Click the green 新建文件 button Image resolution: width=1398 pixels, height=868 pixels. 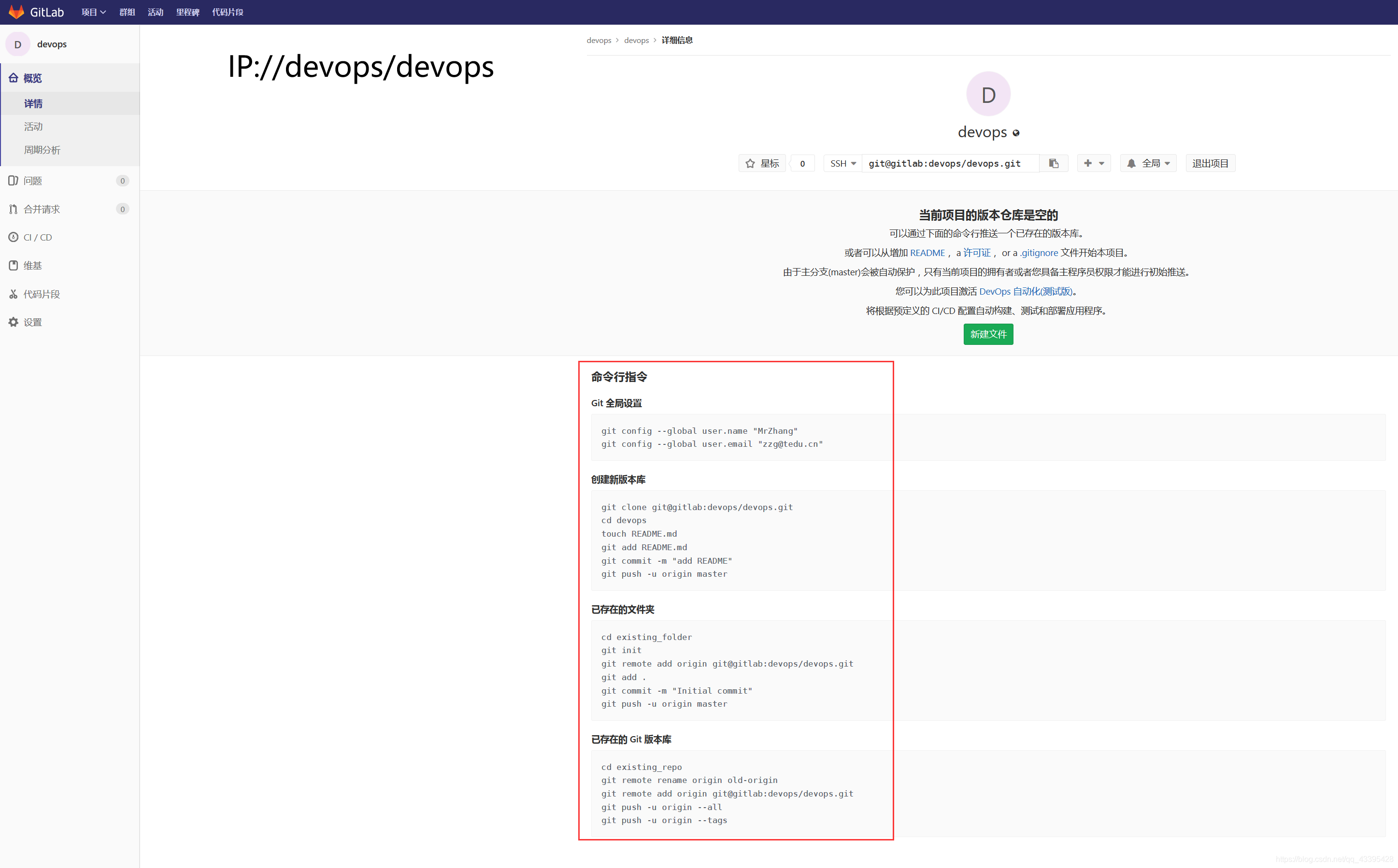pyautogui.click(x=988, y=334)
